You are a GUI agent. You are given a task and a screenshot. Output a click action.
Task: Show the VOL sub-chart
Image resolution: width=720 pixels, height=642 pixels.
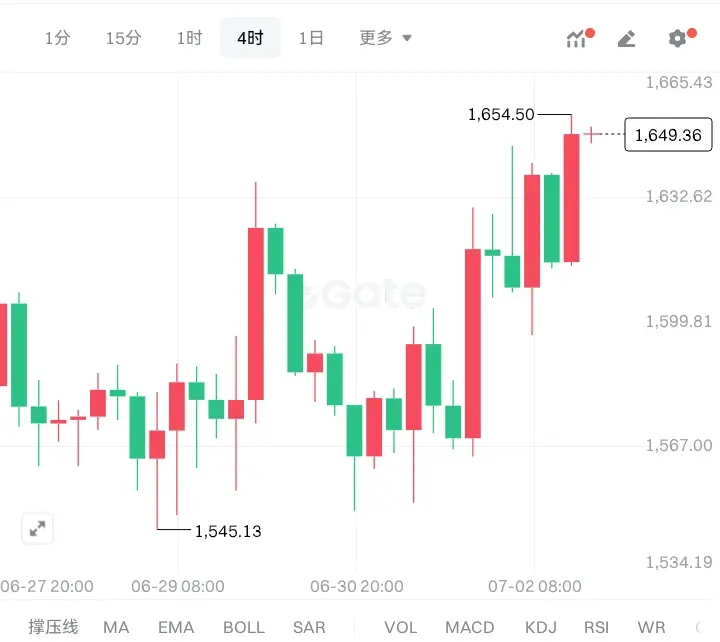[401, 627]
